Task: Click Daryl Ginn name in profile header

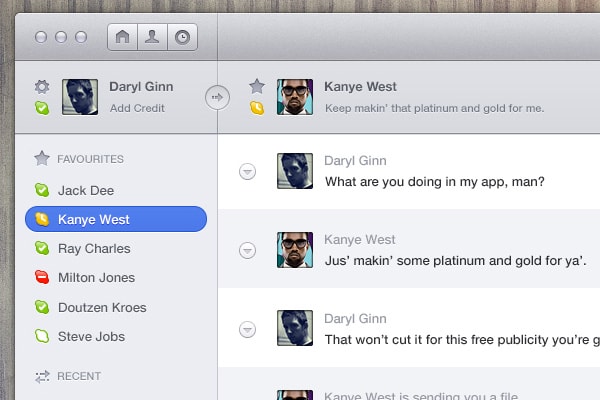Action: click(141, 87)
